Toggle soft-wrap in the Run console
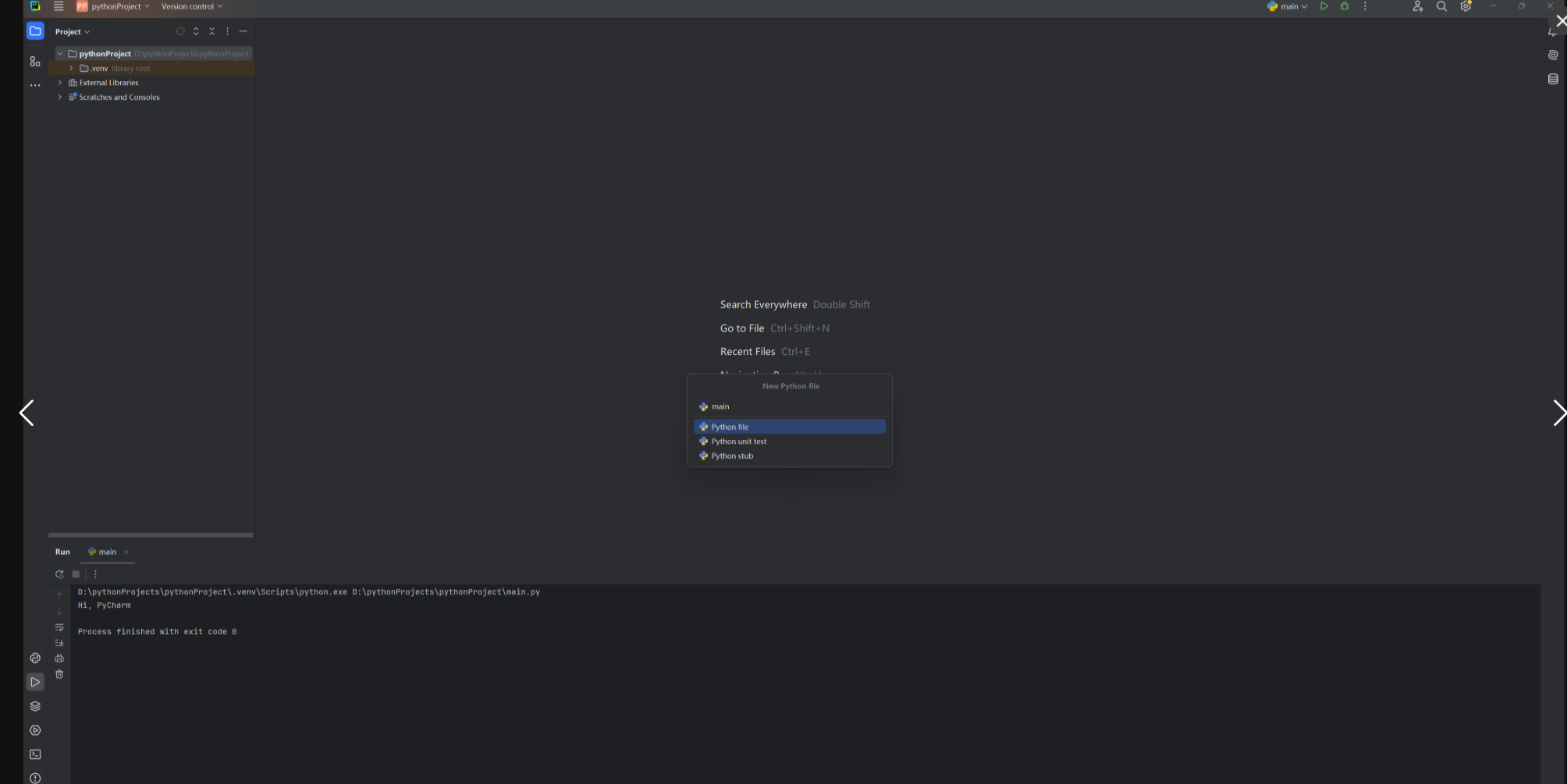Image resolution: width=1567 pixels, height=784 pixels. [x=59, y=627]
